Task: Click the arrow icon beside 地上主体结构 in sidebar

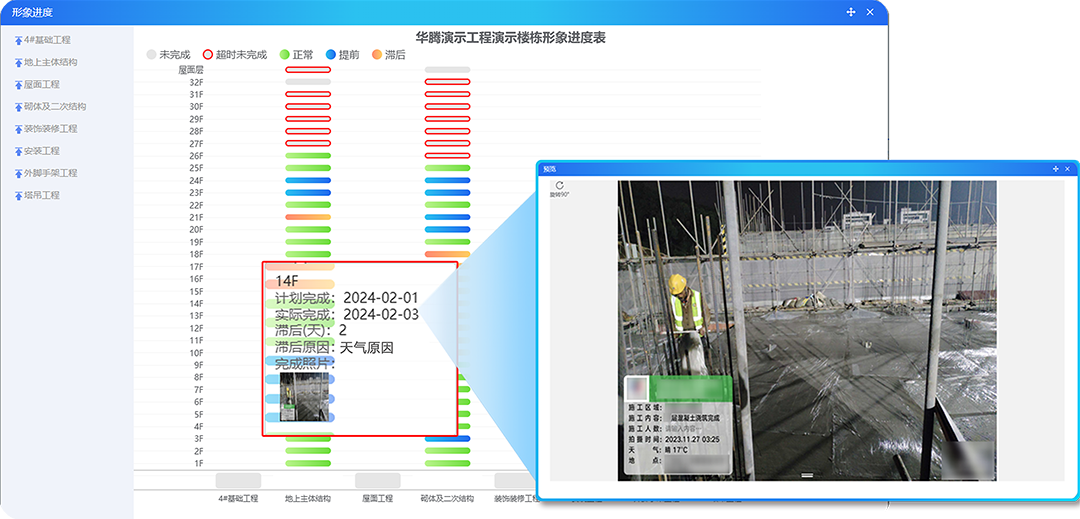Action: [19, 63]
